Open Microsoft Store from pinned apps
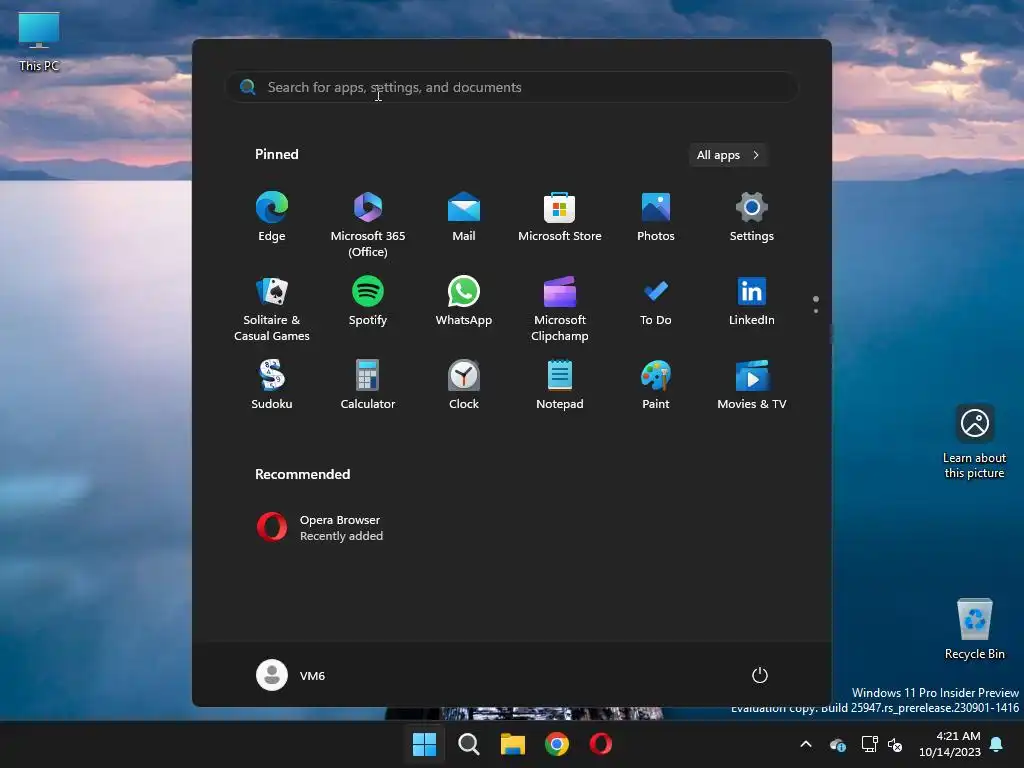 [x=560, y=217]
